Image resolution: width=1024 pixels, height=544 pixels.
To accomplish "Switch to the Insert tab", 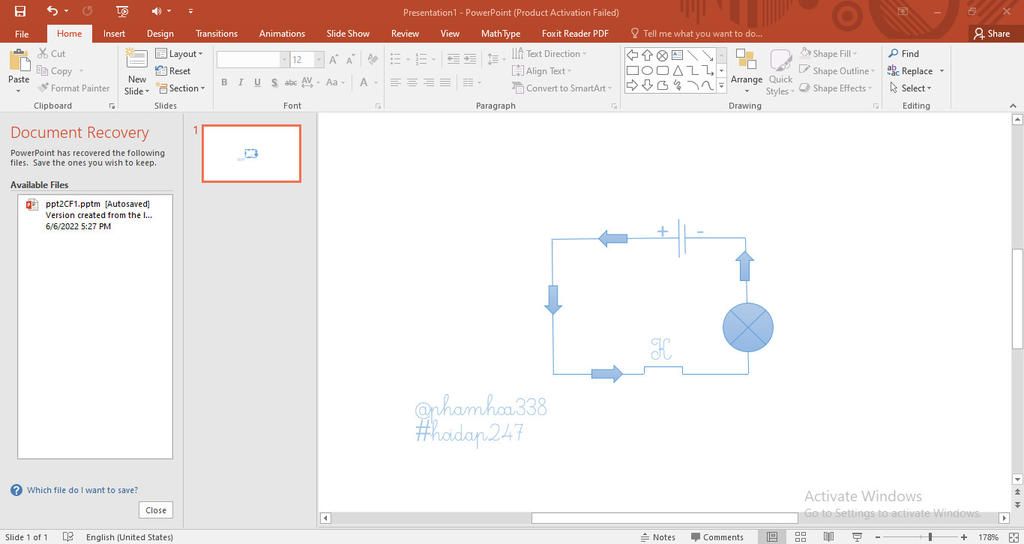I will pyautogui.click(x=114, y=33).
